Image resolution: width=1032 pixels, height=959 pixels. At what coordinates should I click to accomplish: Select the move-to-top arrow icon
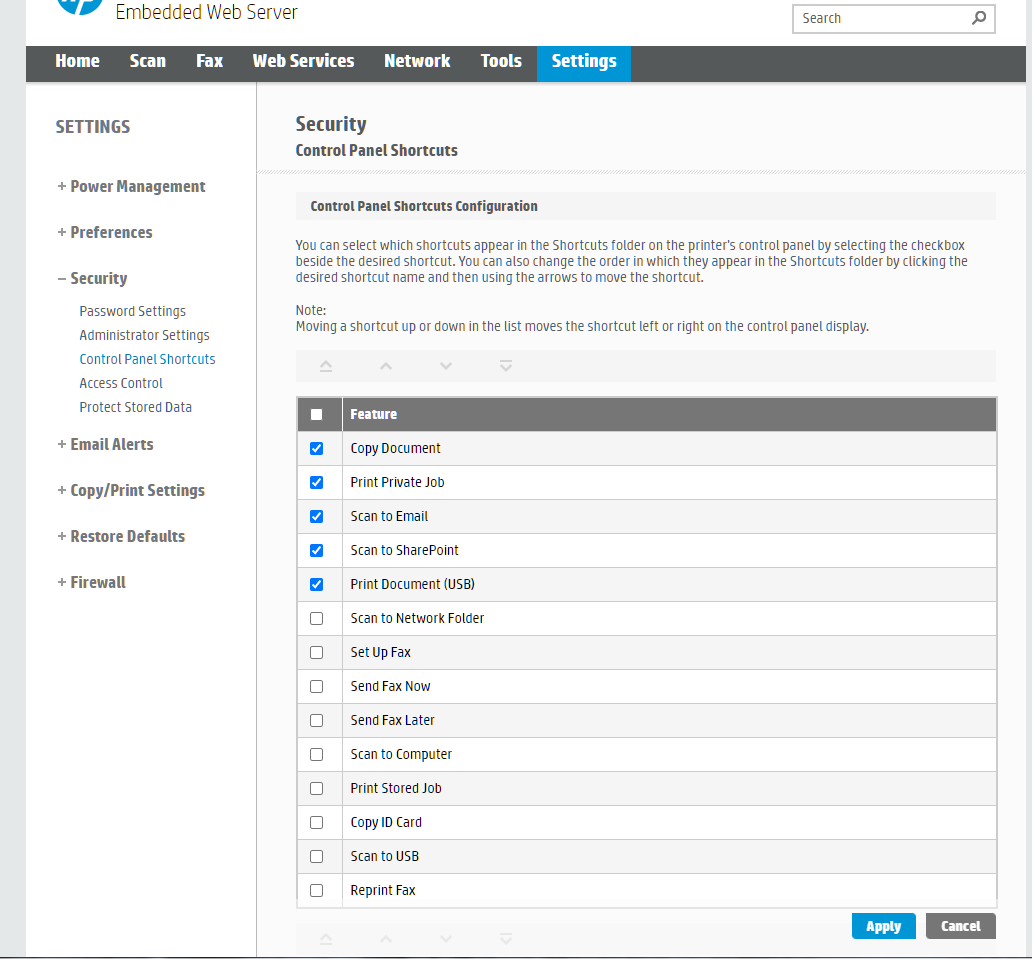[324, 366]
